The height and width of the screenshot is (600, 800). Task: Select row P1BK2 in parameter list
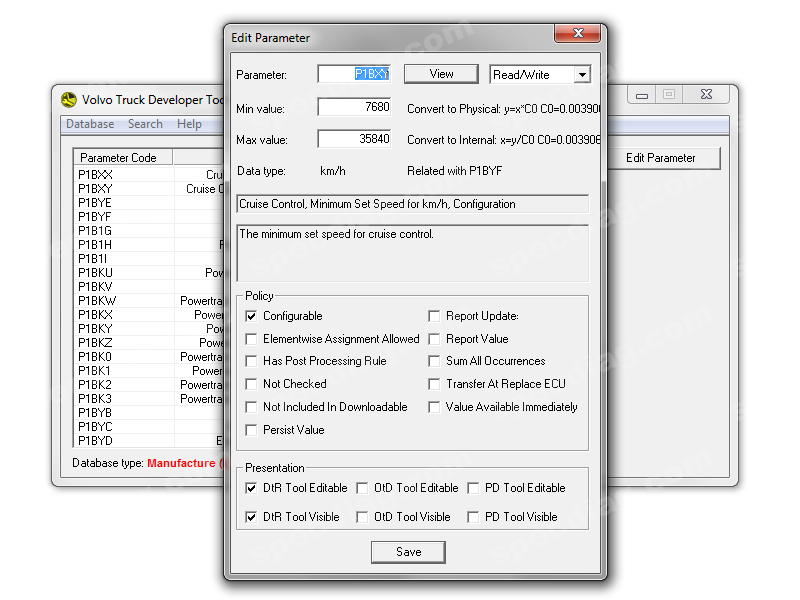tap(149, 385)
